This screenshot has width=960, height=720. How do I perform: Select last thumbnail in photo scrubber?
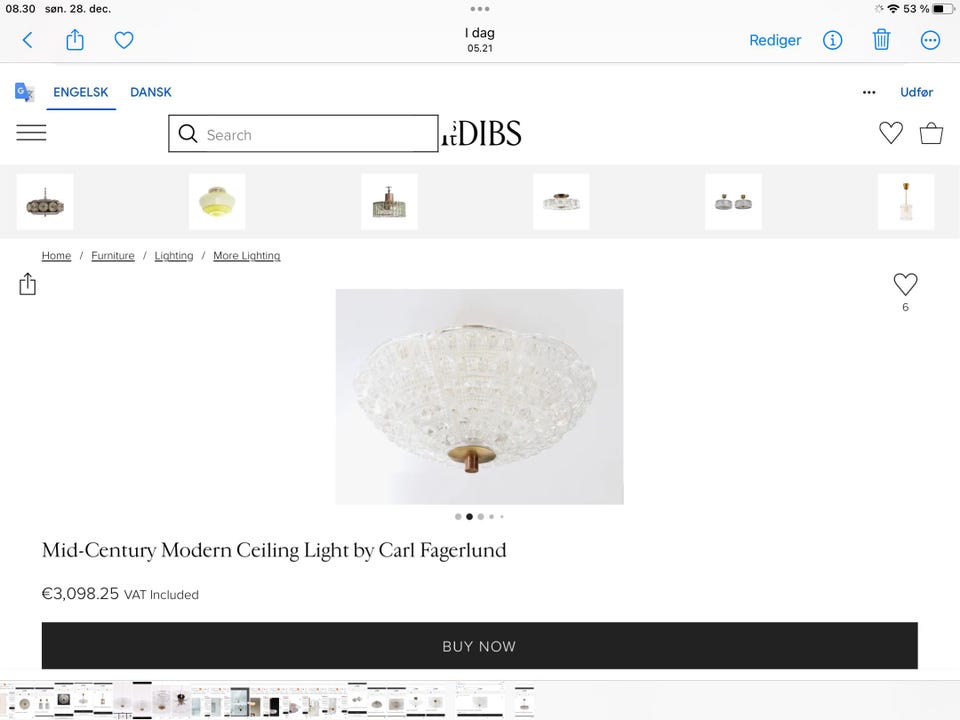coord(524,700)
